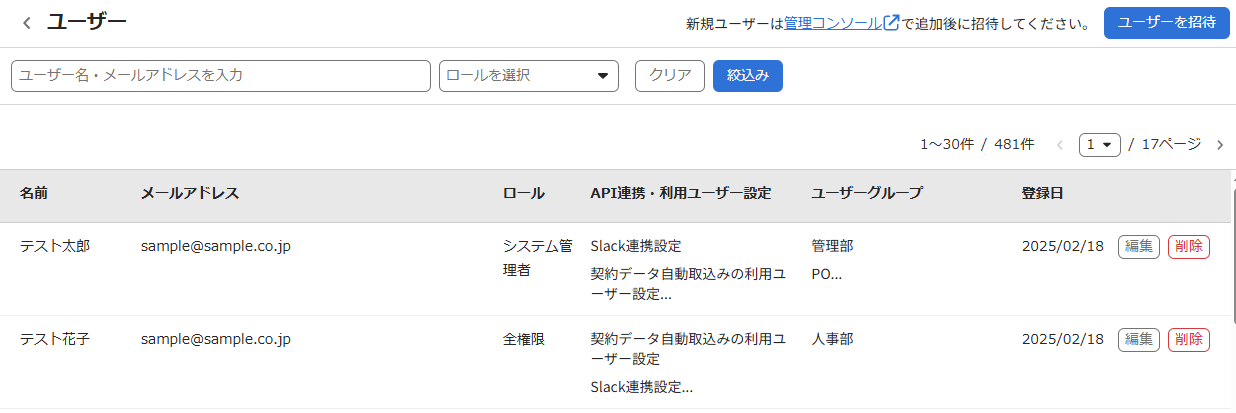Focus the user name and email search field
Viewport: 1236px width, 413px height.
(x=221, y=76)
